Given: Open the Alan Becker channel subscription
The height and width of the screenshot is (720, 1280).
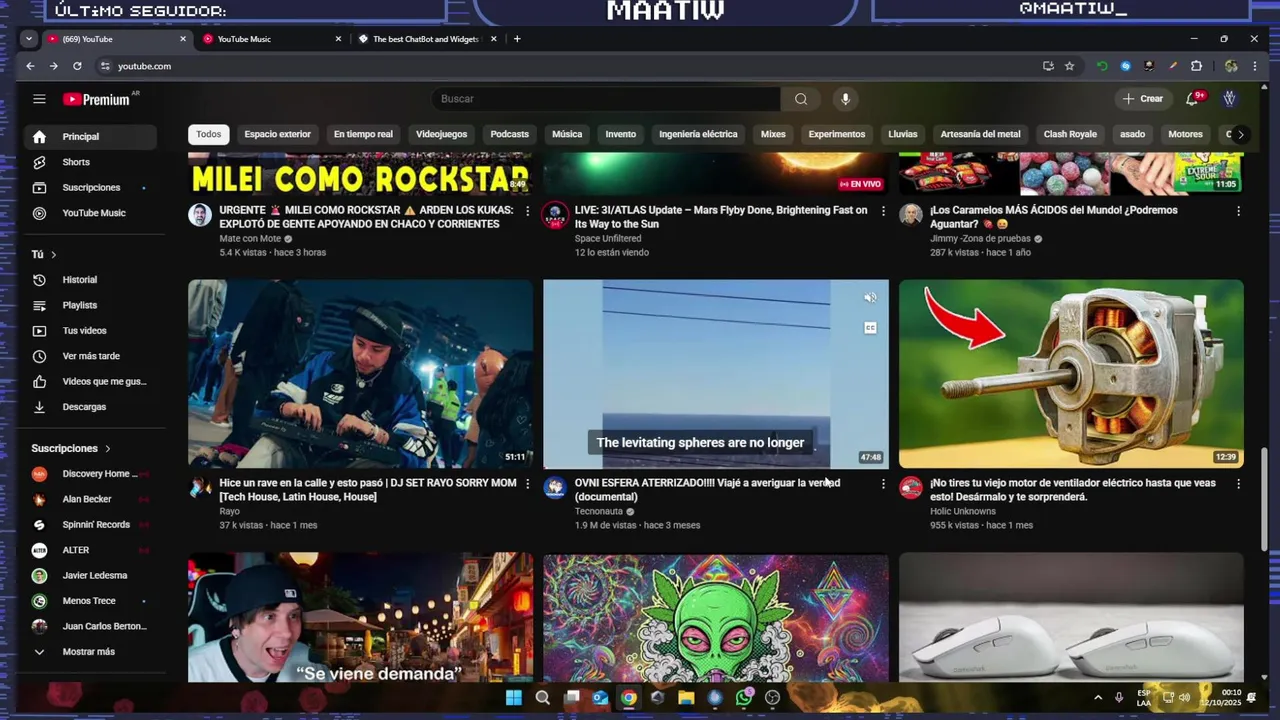Looking at the screenshot, I should coord(91,499).
